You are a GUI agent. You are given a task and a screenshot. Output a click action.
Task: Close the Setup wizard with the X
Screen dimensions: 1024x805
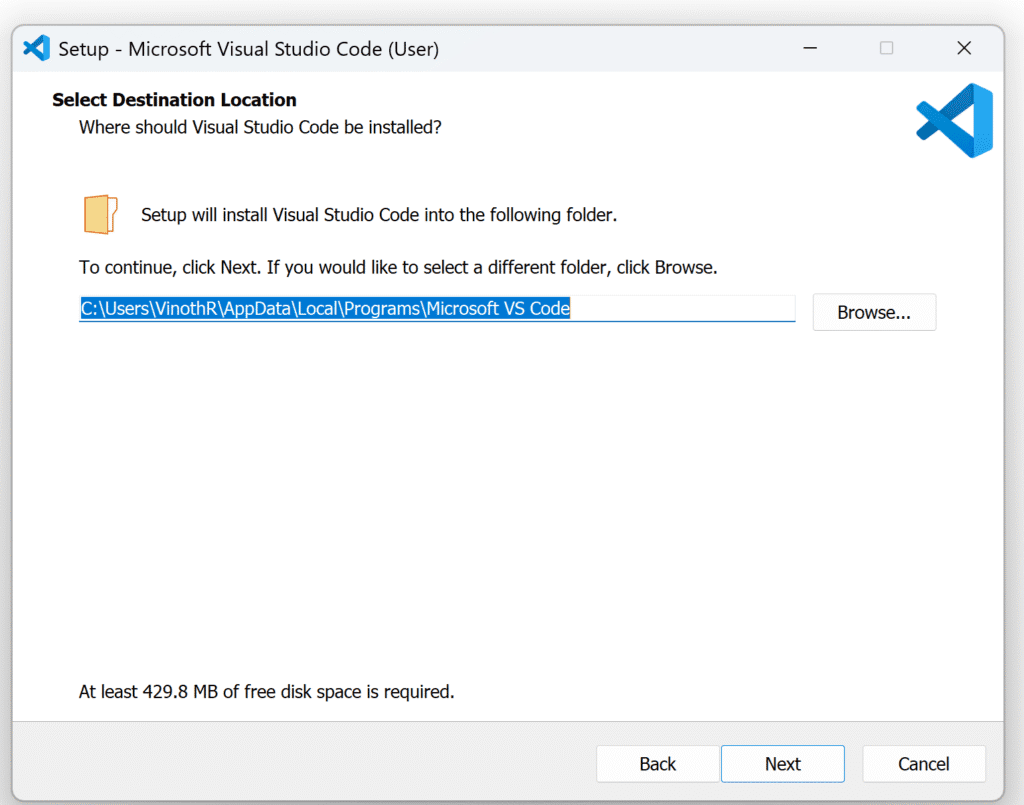[x=964, y=48]
